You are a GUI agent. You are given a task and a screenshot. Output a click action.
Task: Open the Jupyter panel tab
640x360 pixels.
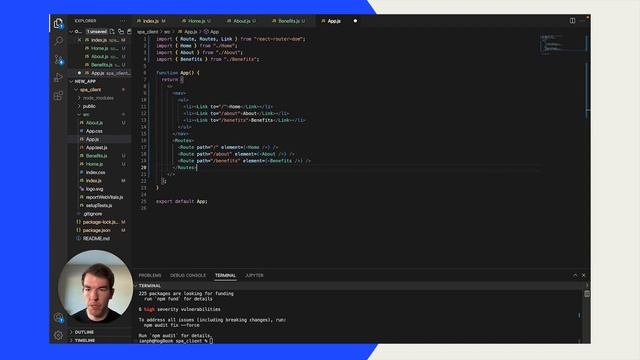254,276
